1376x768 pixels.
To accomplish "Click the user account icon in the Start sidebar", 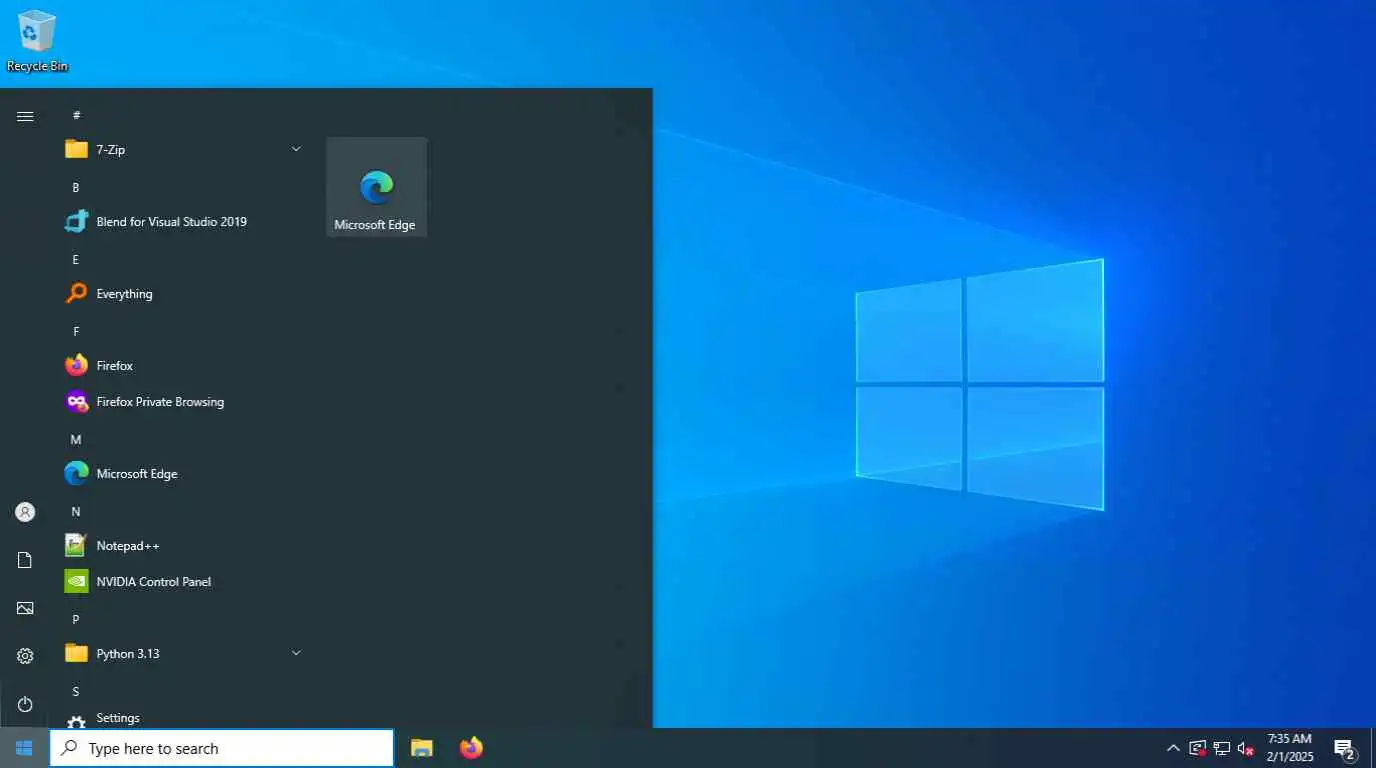I will point(25,512).
